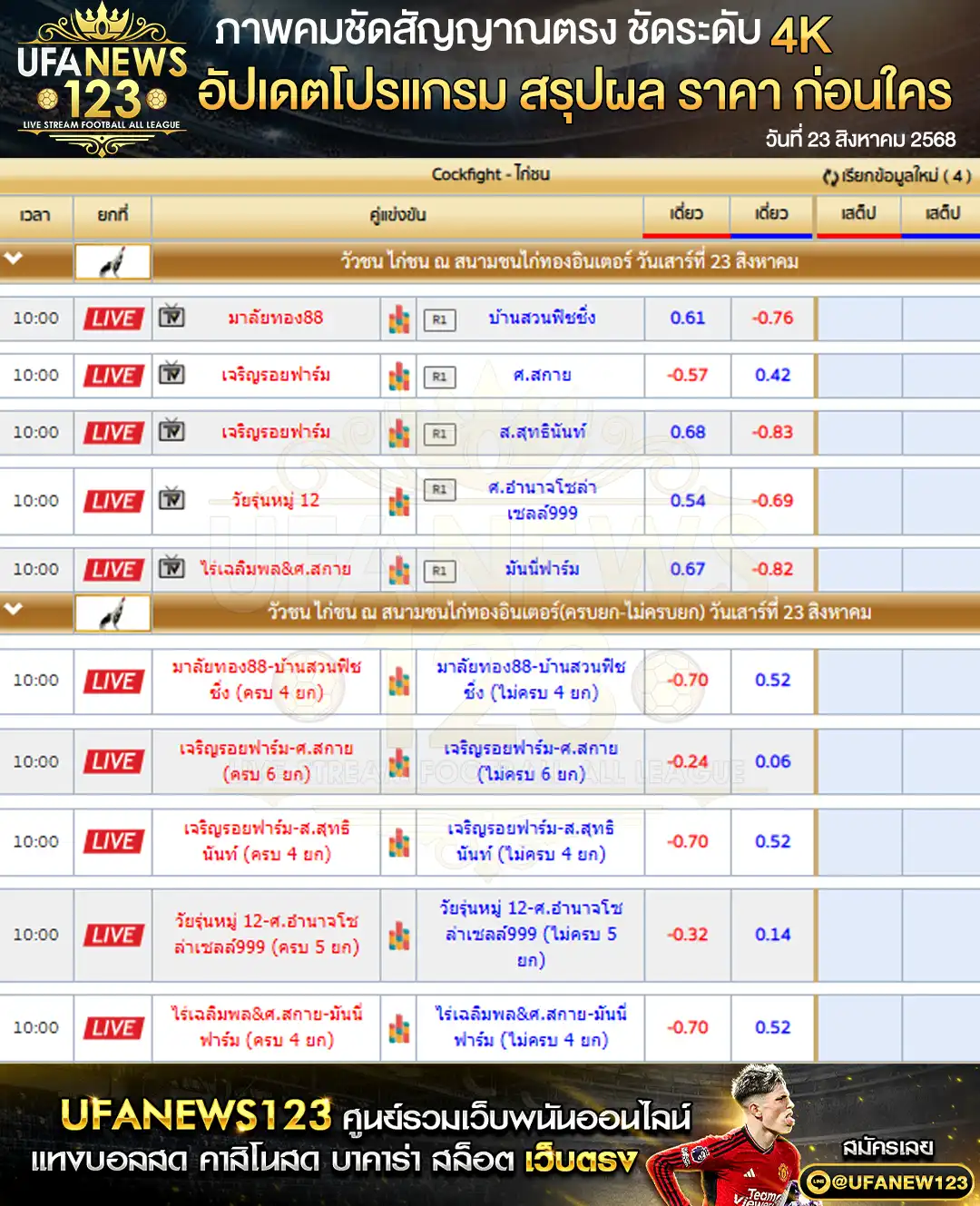Viewport: 980px width, 1206px height.
Task: Collapse the ครบยก-ไม่ครบยก league section
Action: click(13, 609)
